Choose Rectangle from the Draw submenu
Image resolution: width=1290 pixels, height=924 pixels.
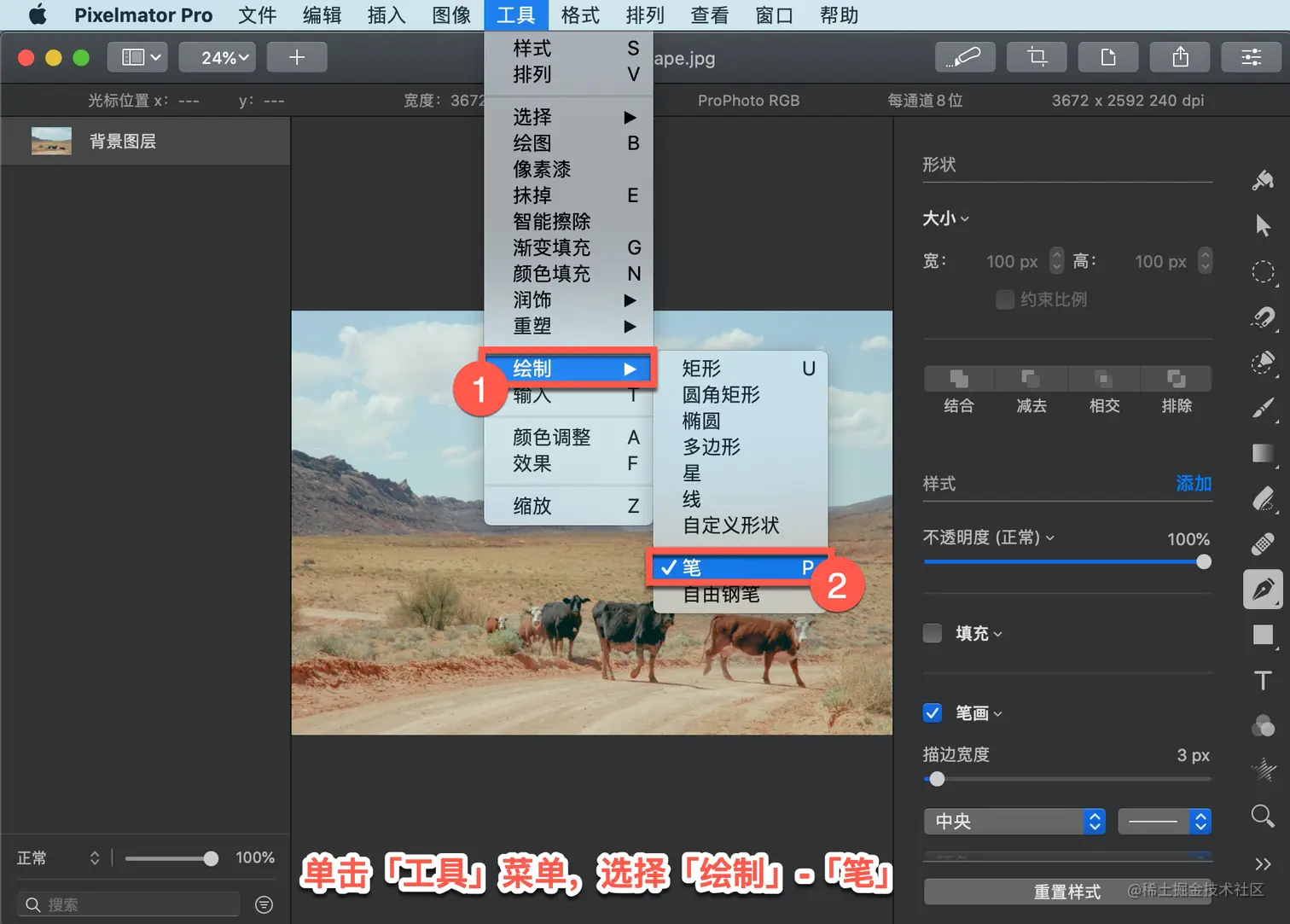(x=741, y=369)
